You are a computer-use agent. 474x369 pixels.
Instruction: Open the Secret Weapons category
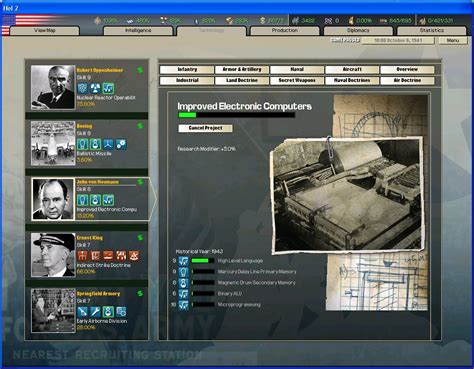coord(297,80)
